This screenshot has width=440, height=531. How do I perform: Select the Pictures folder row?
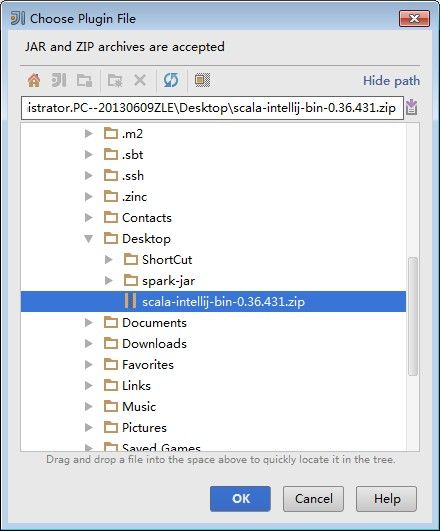tap(213, 427)
